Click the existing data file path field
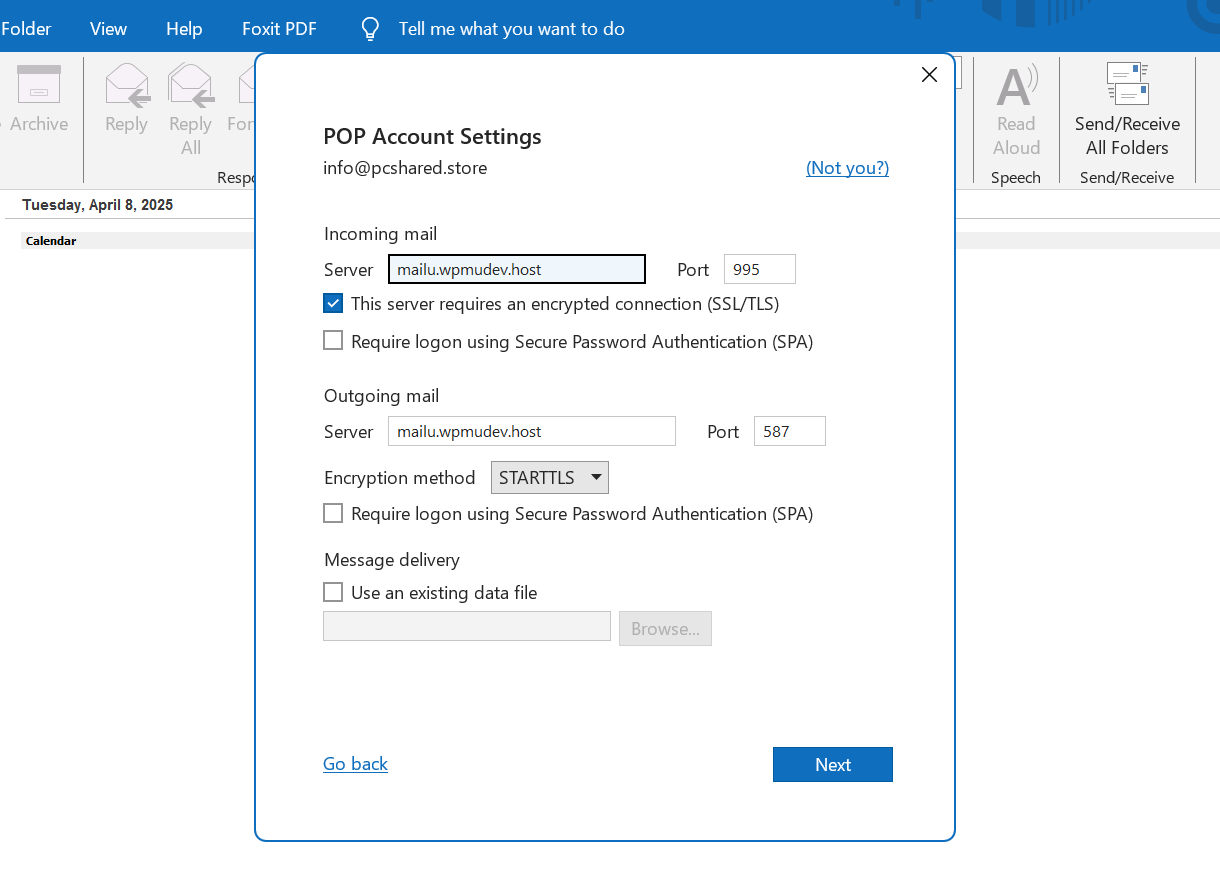The width and height of the screenshot is (1220, 884). pyautogui.click(x=467, y=626)
